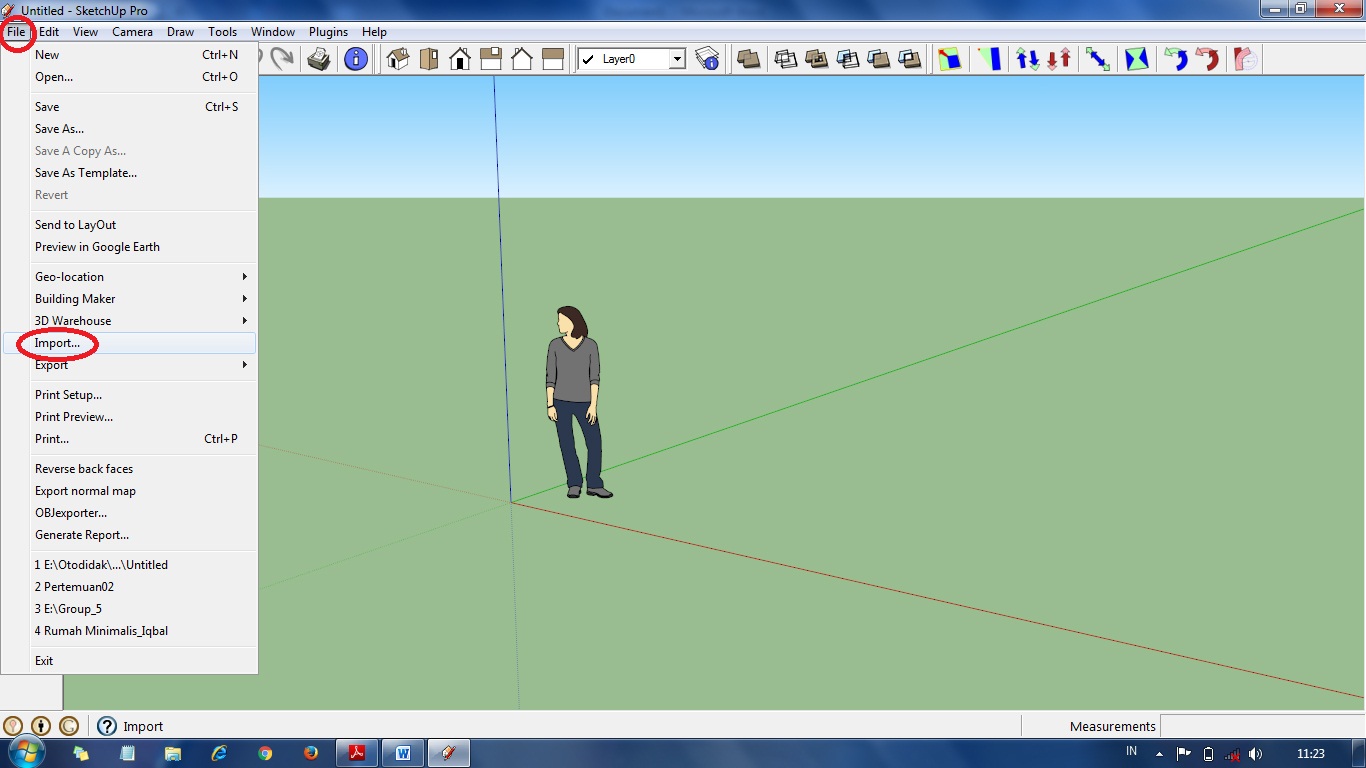Open the Camera menu
Image resolution: width=1366 pixels, height=768 pixels.
pyautogui.click(x=132, y=32)
